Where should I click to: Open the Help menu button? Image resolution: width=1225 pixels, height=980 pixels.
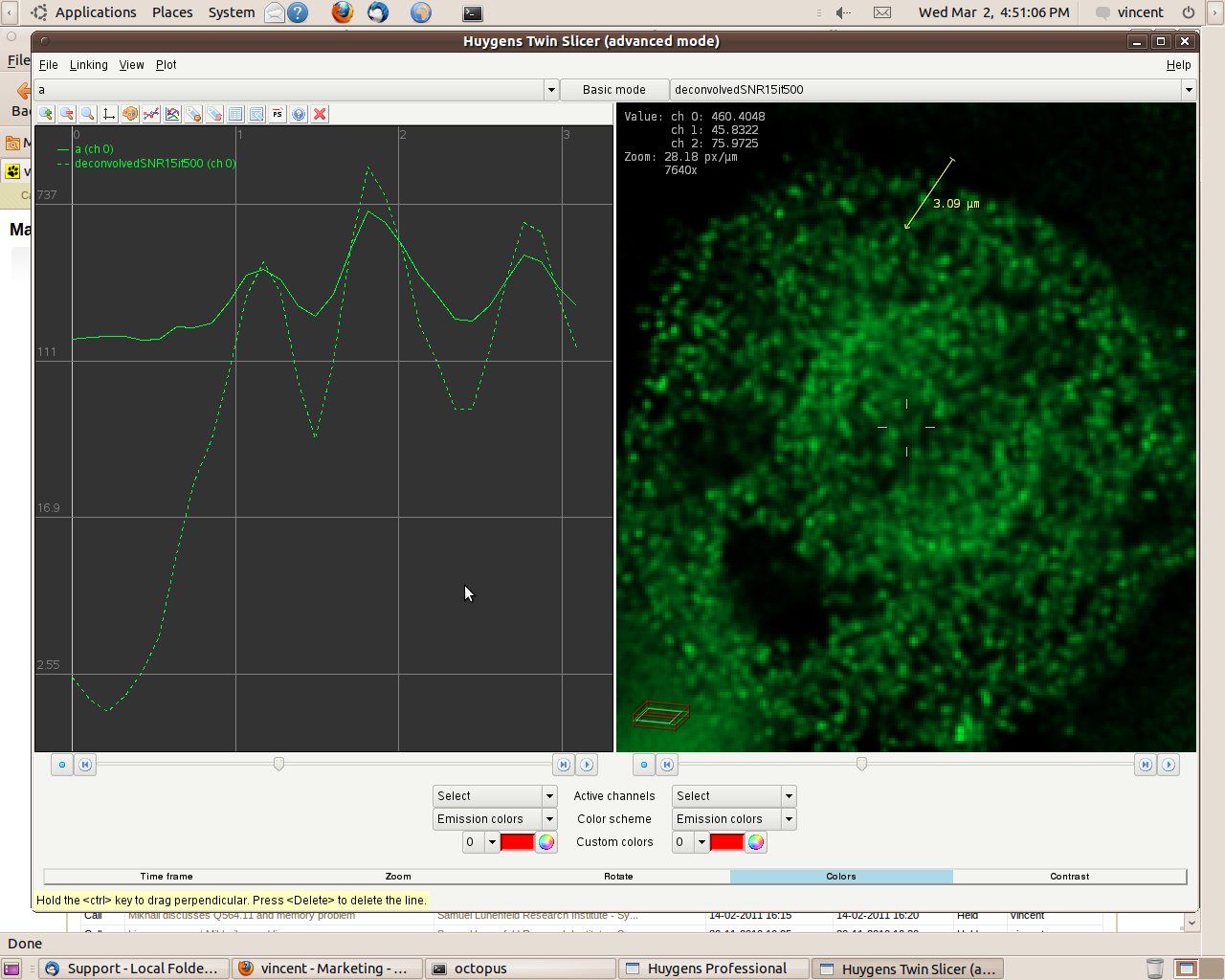(x=1178, y=65)
